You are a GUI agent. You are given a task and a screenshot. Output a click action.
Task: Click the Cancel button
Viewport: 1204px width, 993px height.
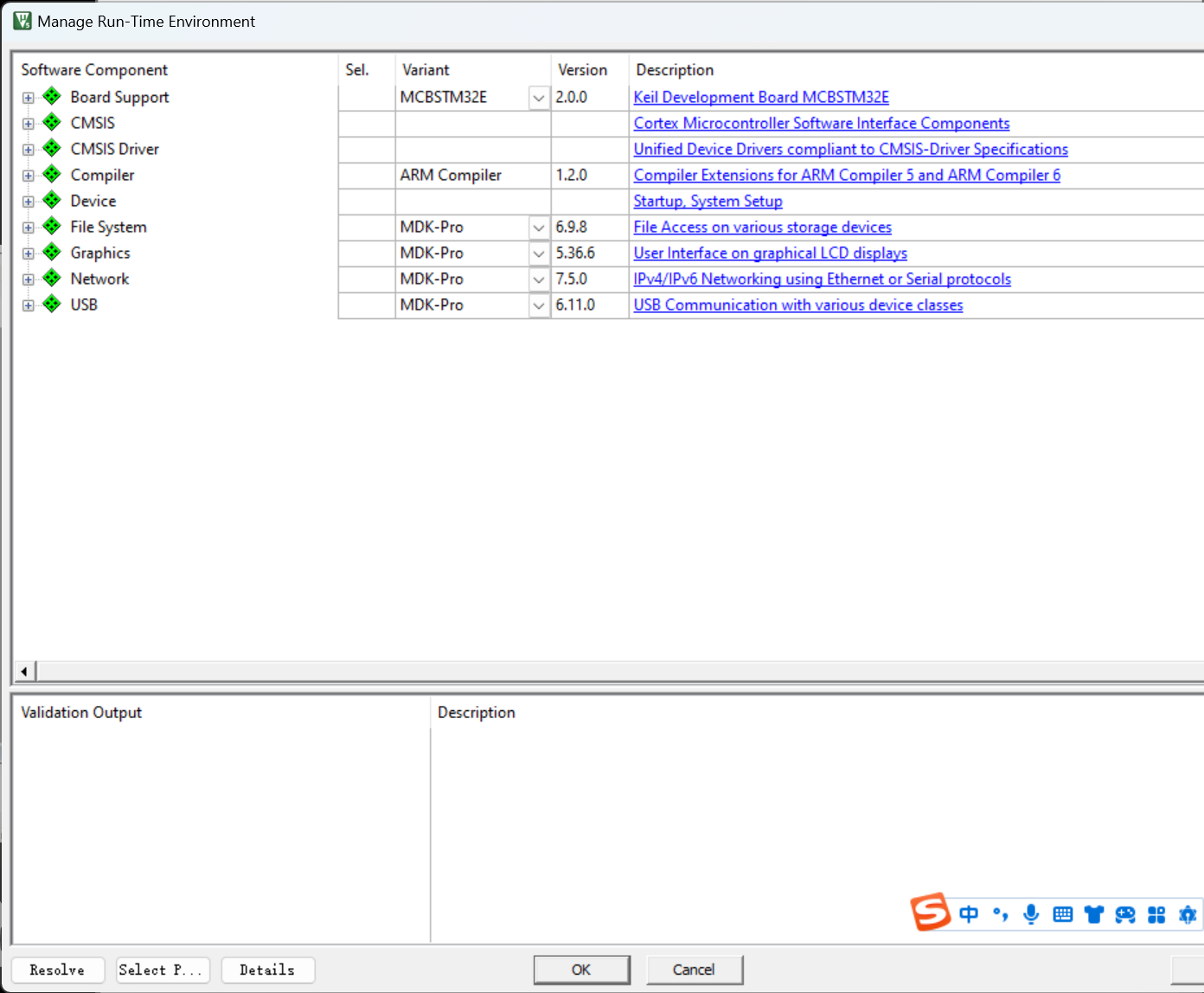[x=694, y=970]
